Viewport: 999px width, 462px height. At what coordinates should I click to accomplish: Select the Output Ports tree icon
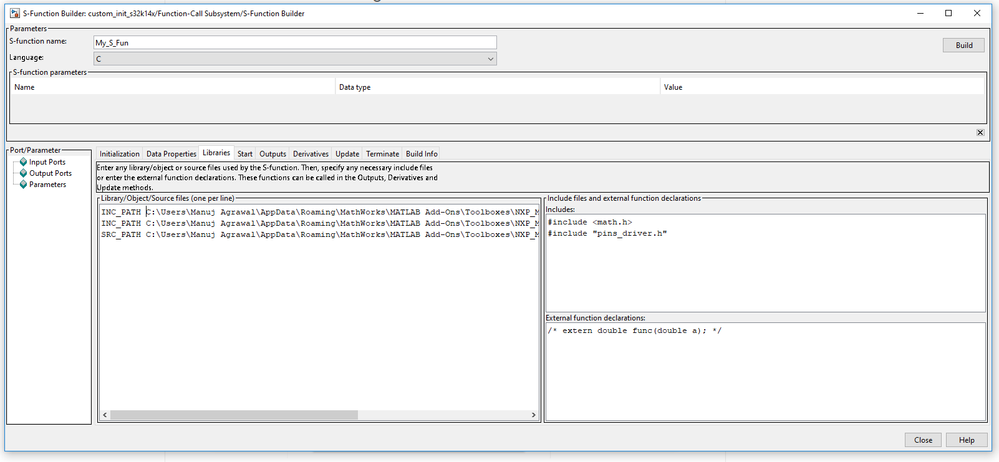coord(24,173)
